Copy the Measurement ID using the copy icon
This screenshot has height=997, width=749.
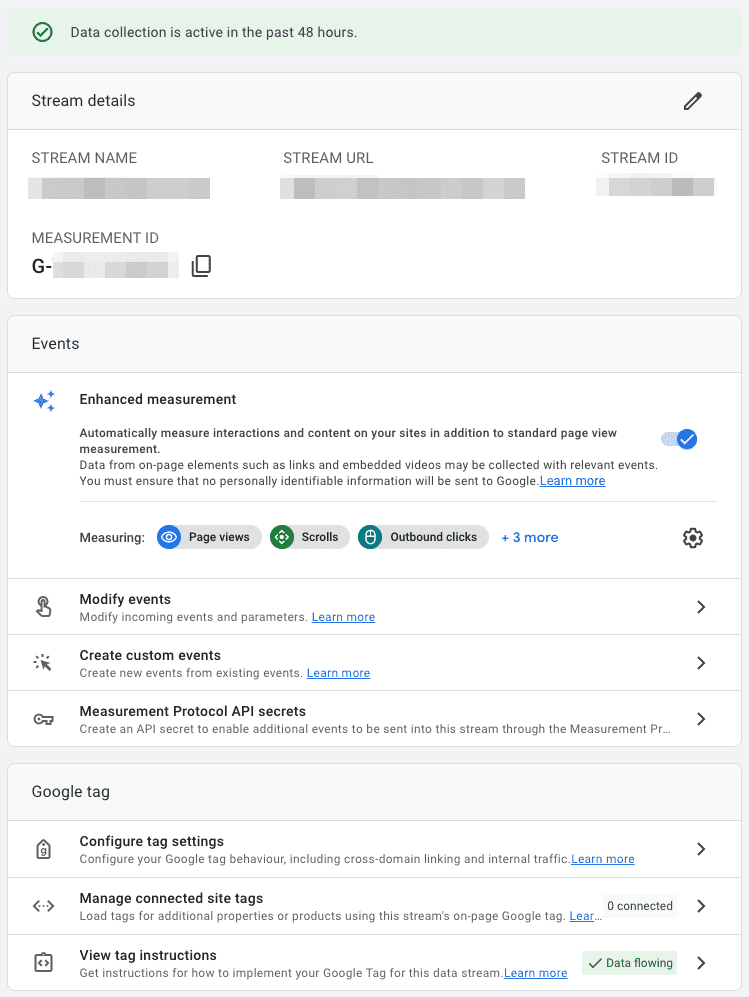[x=201, y=265]
